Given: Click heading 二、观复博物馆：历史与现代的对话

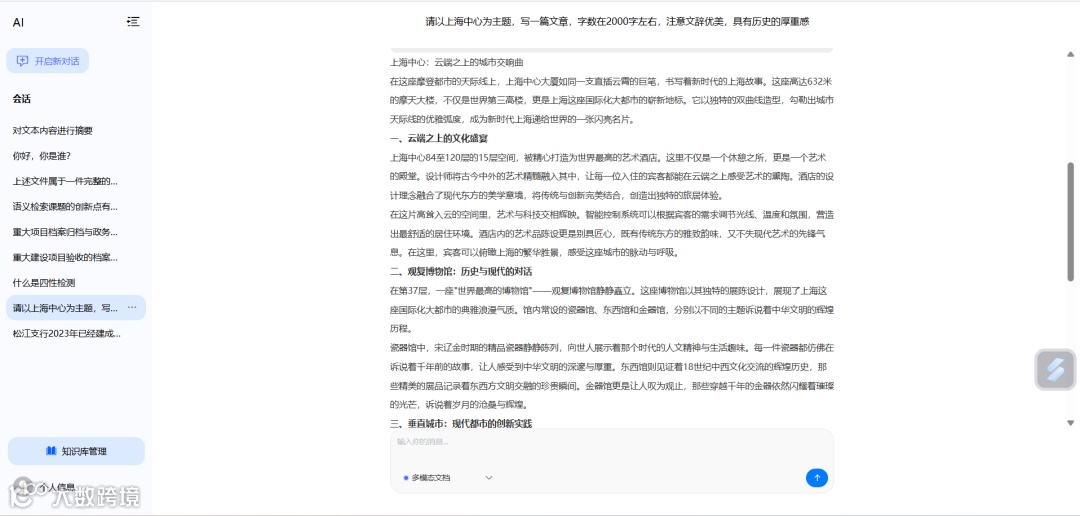Looking at the screenshot, I should [x=461, y=271].
